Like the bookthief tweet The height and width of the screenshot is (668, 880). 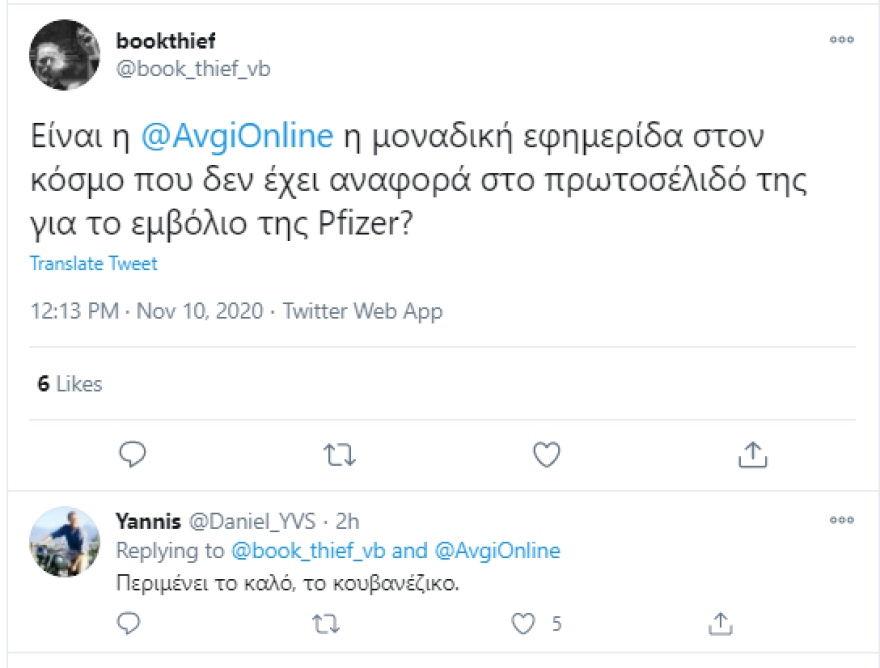coord(547,454)
